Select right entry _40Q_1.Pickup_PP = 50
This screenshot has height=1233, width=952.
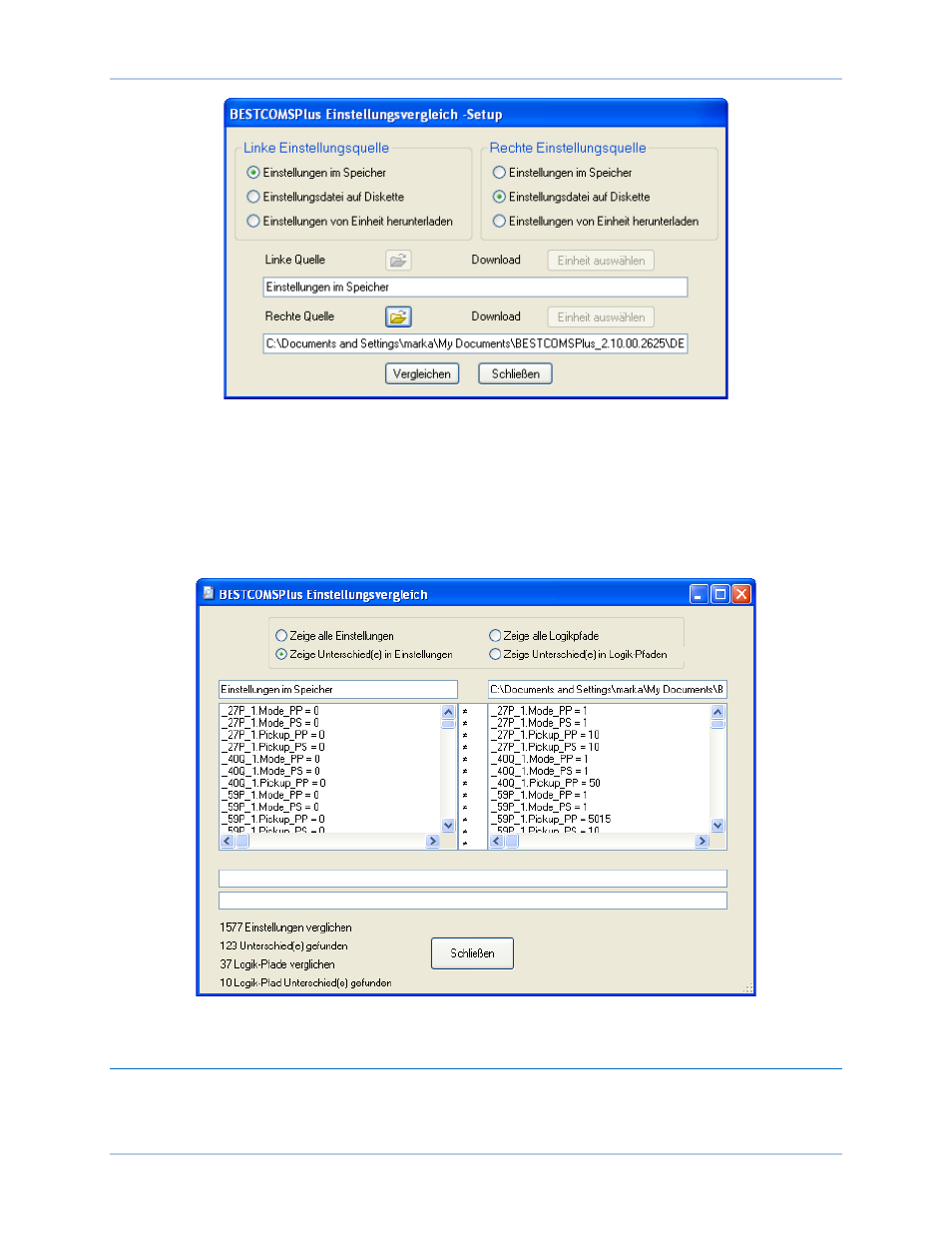pyautogui.click(x=546, y=784)
